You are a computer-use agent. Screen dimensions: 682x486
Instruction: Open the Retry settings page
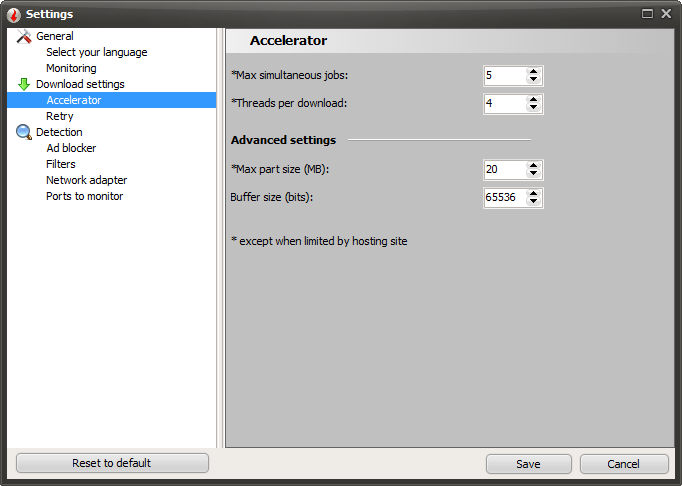[x=60, y=116]
